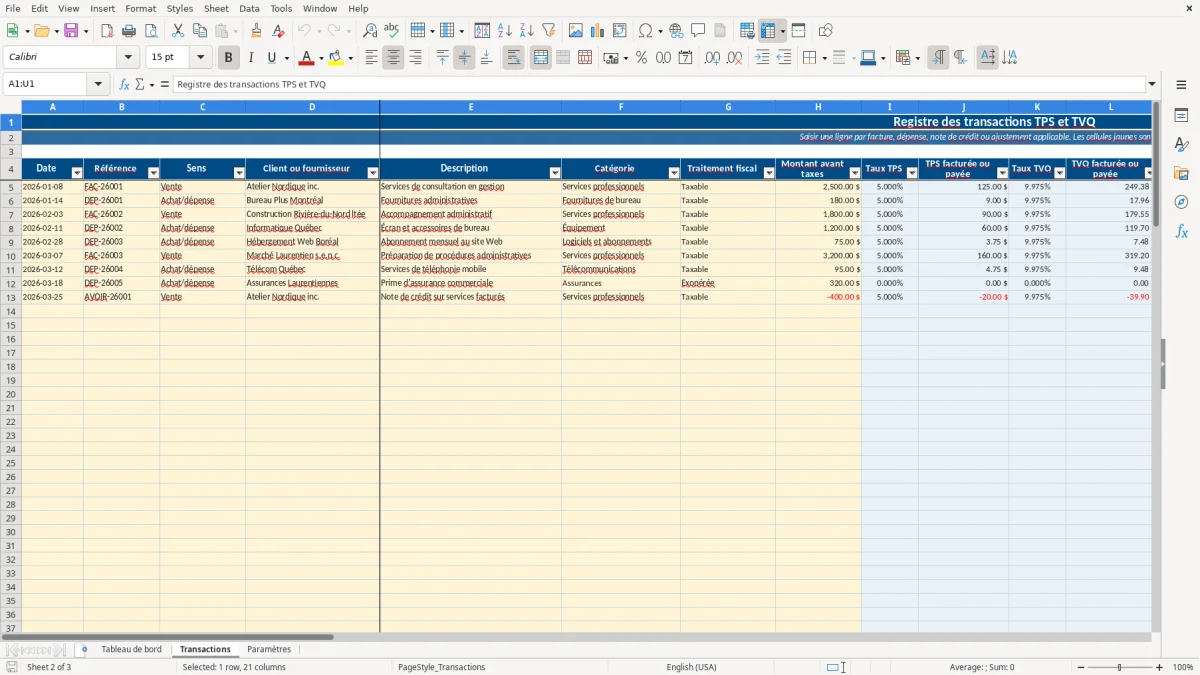
Task: Toggle Center Horizontally alignment
Action: tap(393, 58)
